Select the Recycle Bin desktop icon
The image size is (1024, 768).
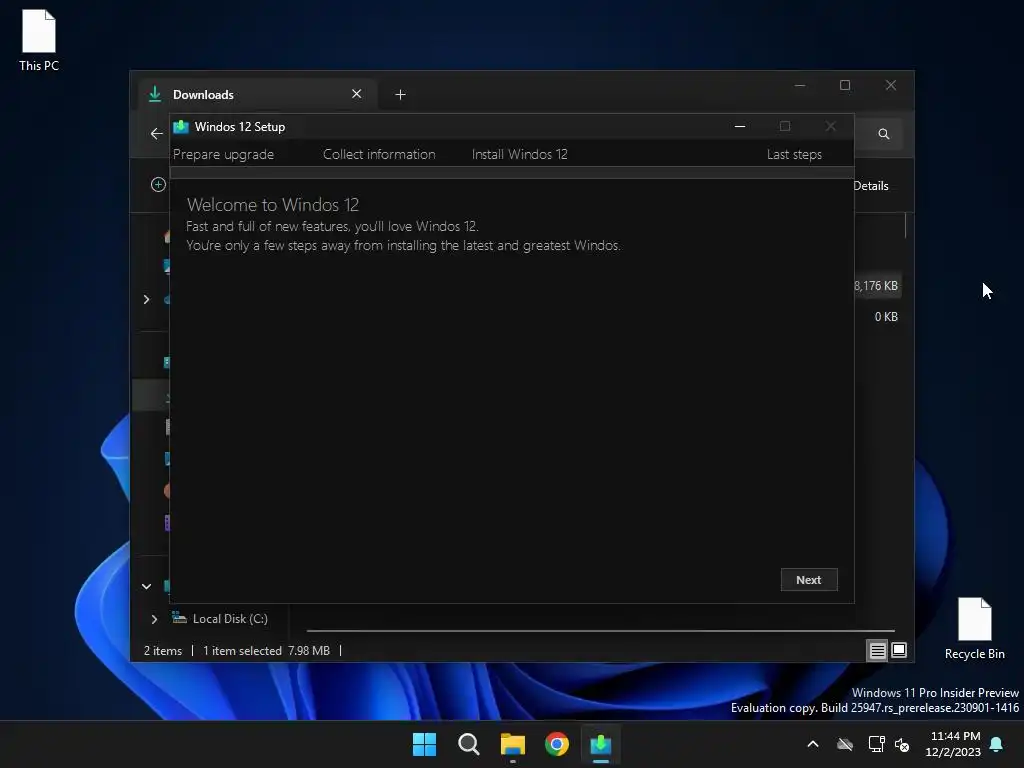pyautogui.click(x=974, y=629)
